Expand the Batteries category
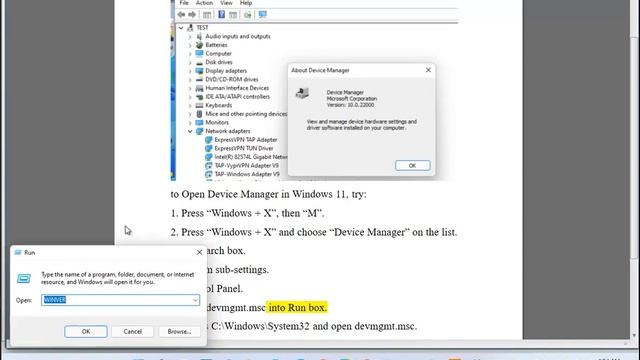Image resolution: width=640 pixels, height=360 pixels. (190, 45)
